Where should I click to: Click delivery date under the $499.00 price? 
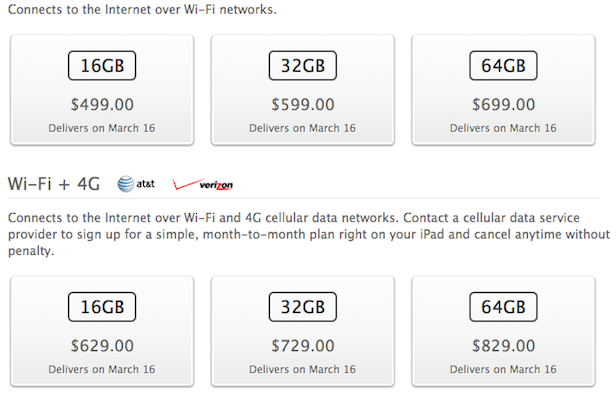click(101, 127)
